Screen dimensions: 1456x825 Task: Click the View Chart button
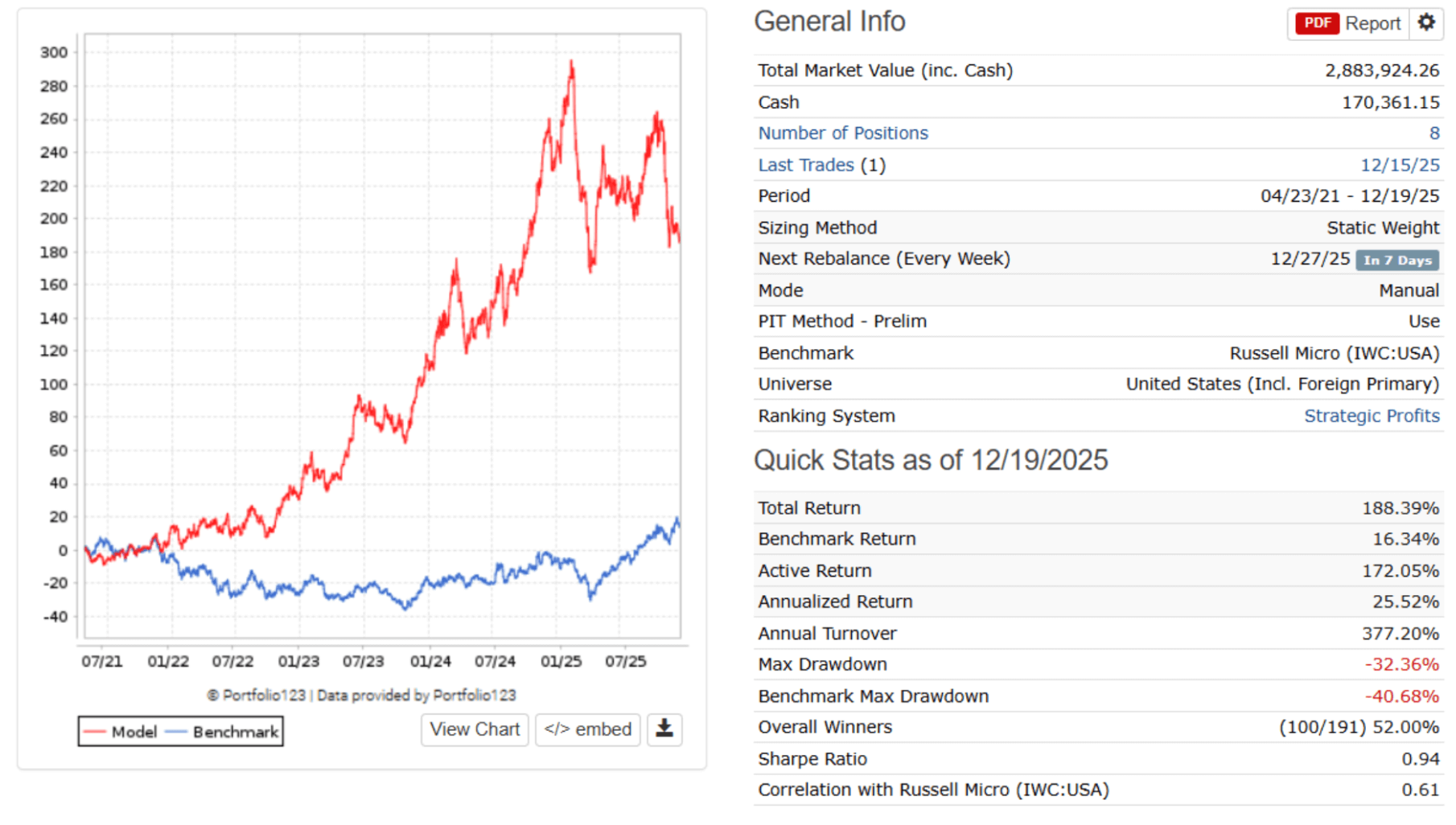475,729
